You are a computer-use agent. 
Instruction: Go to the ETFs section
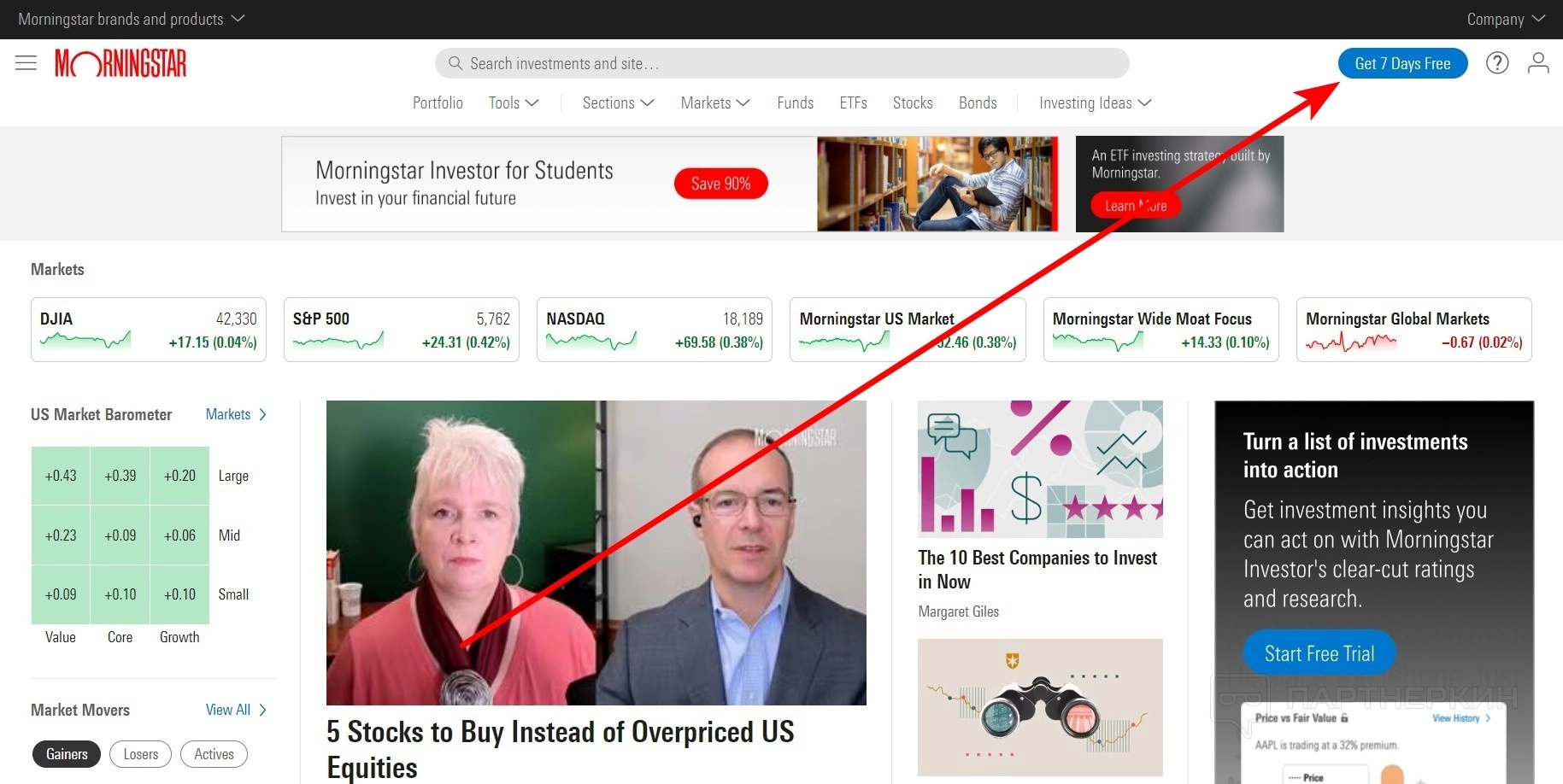pyautogui.click(x=853, y=102)
